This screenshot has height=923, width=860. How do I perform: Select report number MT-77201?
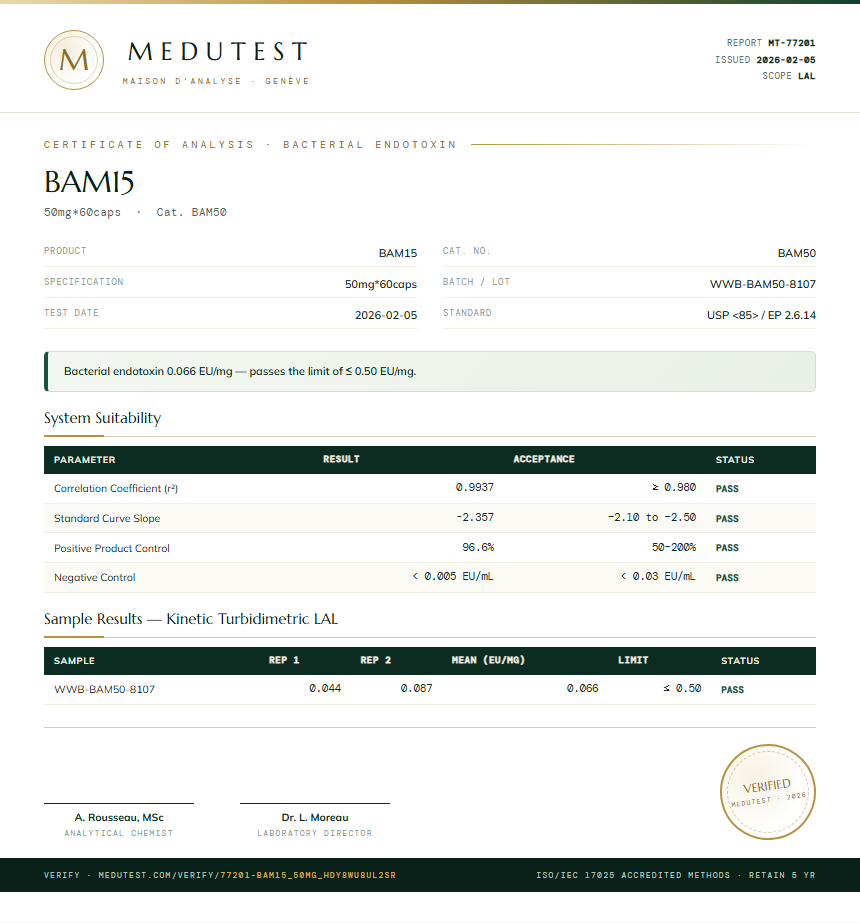pyautogui.click(x=792, y=43)
